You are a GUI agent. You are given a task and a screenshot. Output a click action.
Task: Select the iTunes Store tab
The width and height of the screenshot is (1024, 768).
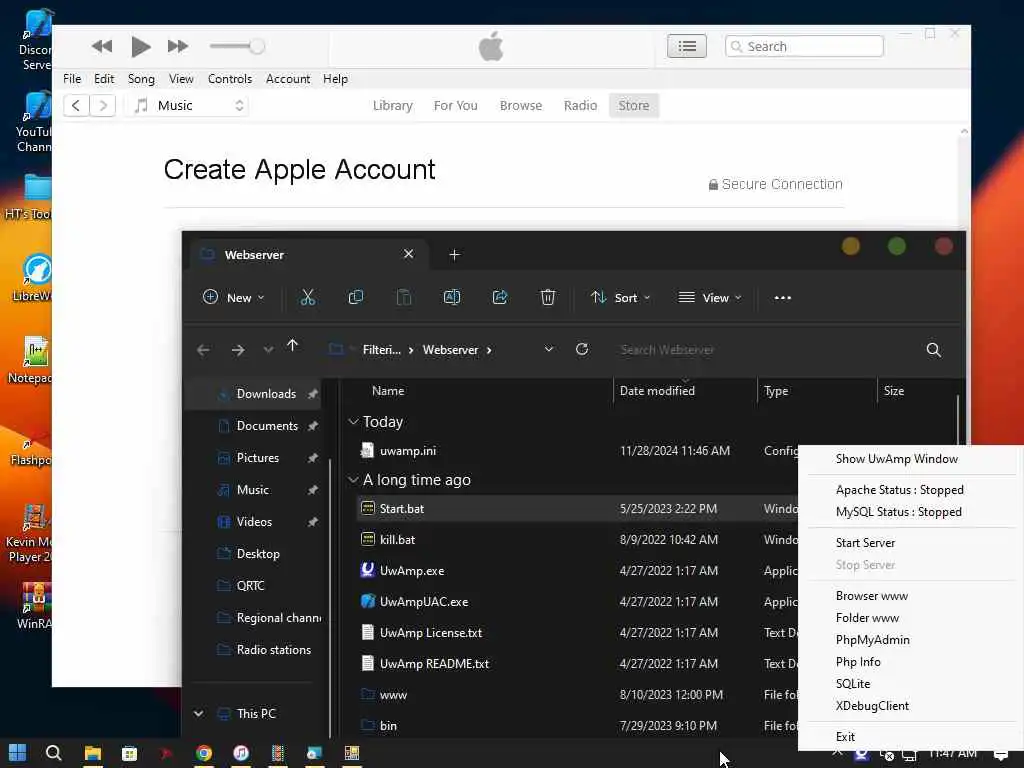pos(633,105)
